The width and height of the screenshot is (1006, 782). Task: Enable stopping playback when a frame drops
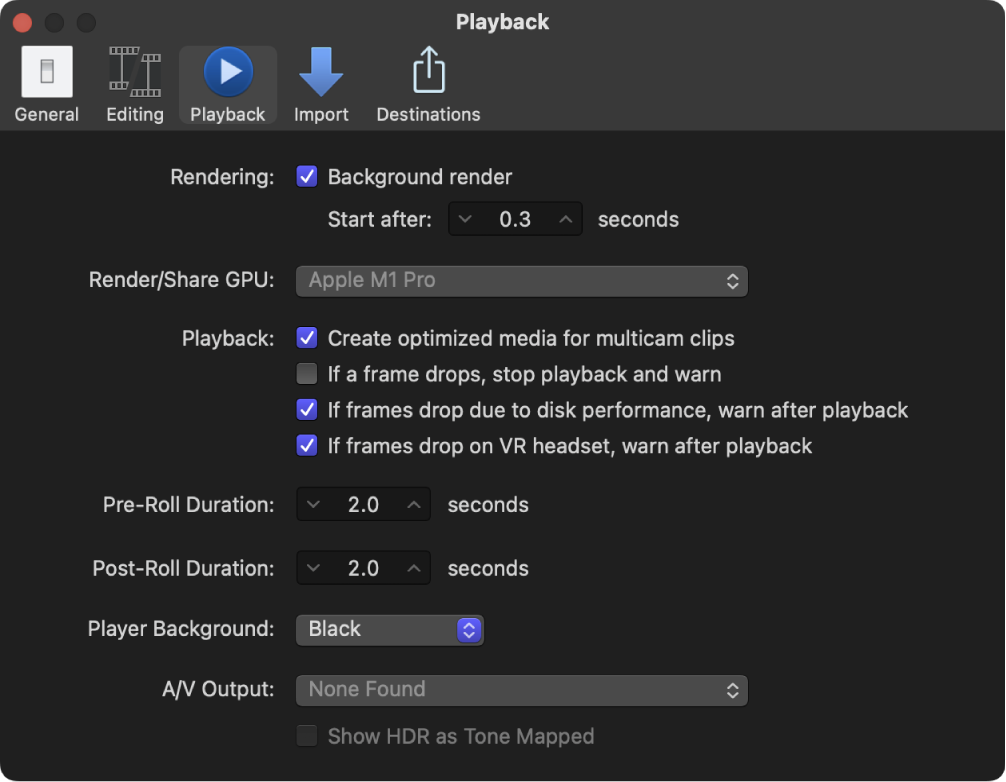pos(307,374)
